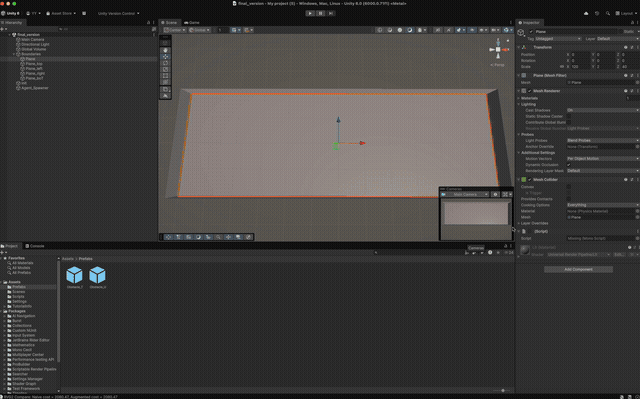640x399 pixels.
Task: Open the Center pivot mode dropdown
Action: click(x=175, y=30)
